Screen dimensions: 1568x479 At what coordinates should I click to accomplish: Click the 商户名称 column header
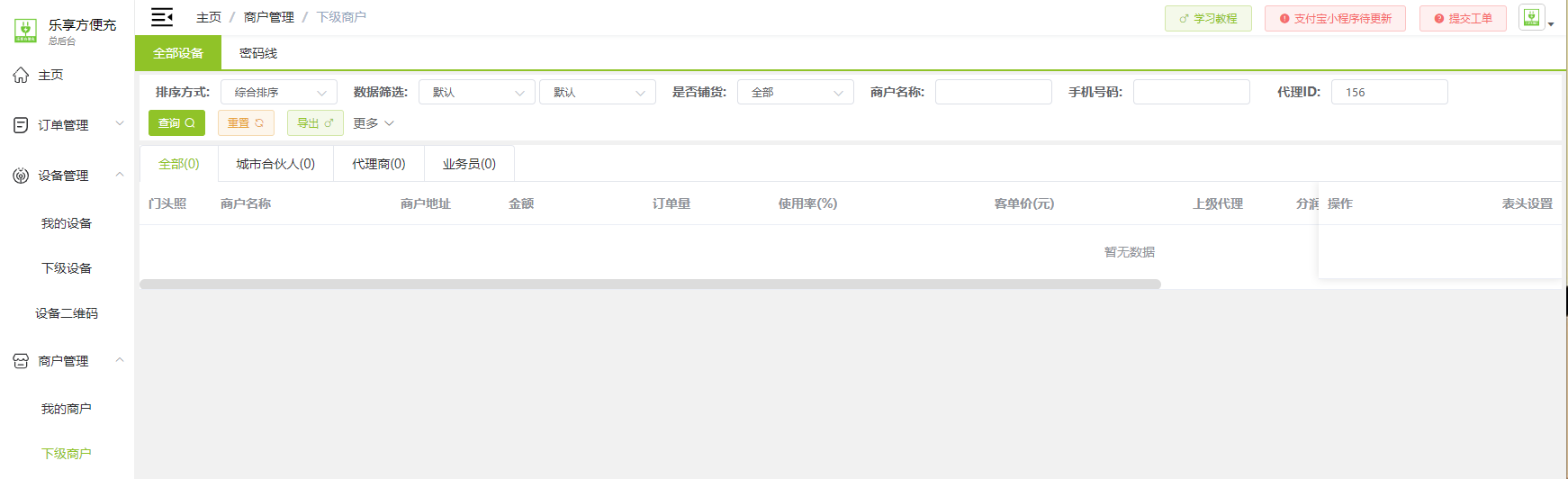(x=246, y=203)
